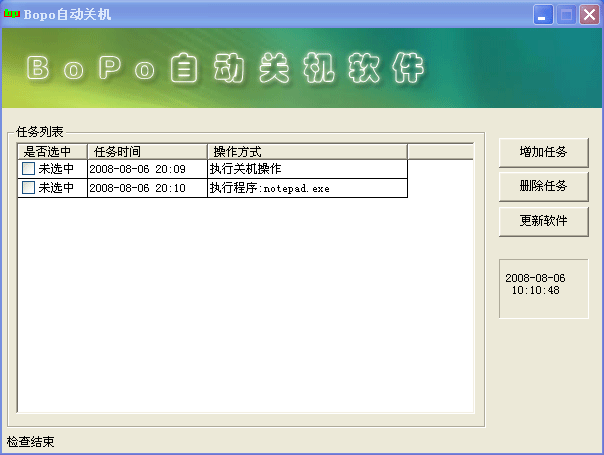Viewport: 604px width, 455px height.
Task: Select the 执行关机操作 operation cell
Action: click(x=306, y=169)
